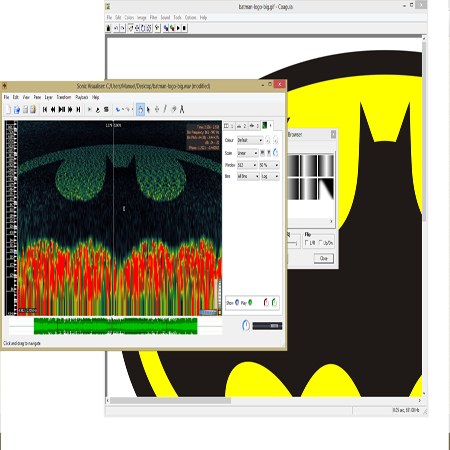Screen dimensions: 450x450
Task: Switch to layer tab 2
Action: tap(241, 126)
